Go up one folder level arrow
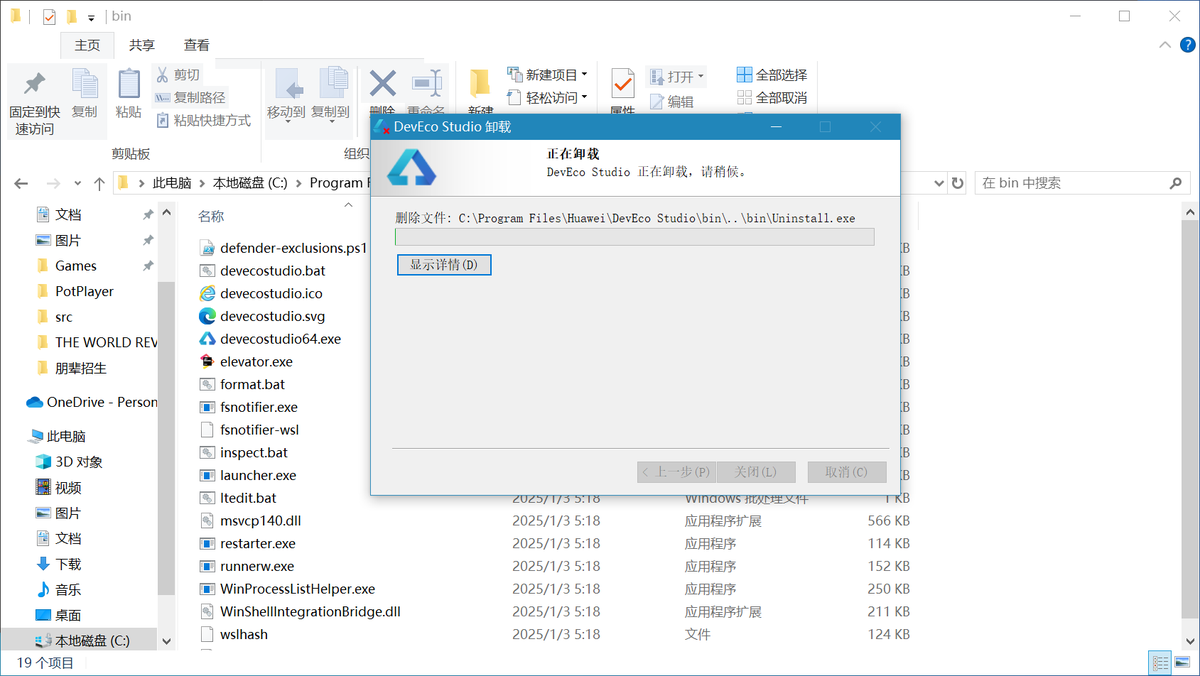Screen dimensions: 1200x676 coord(99,184)
